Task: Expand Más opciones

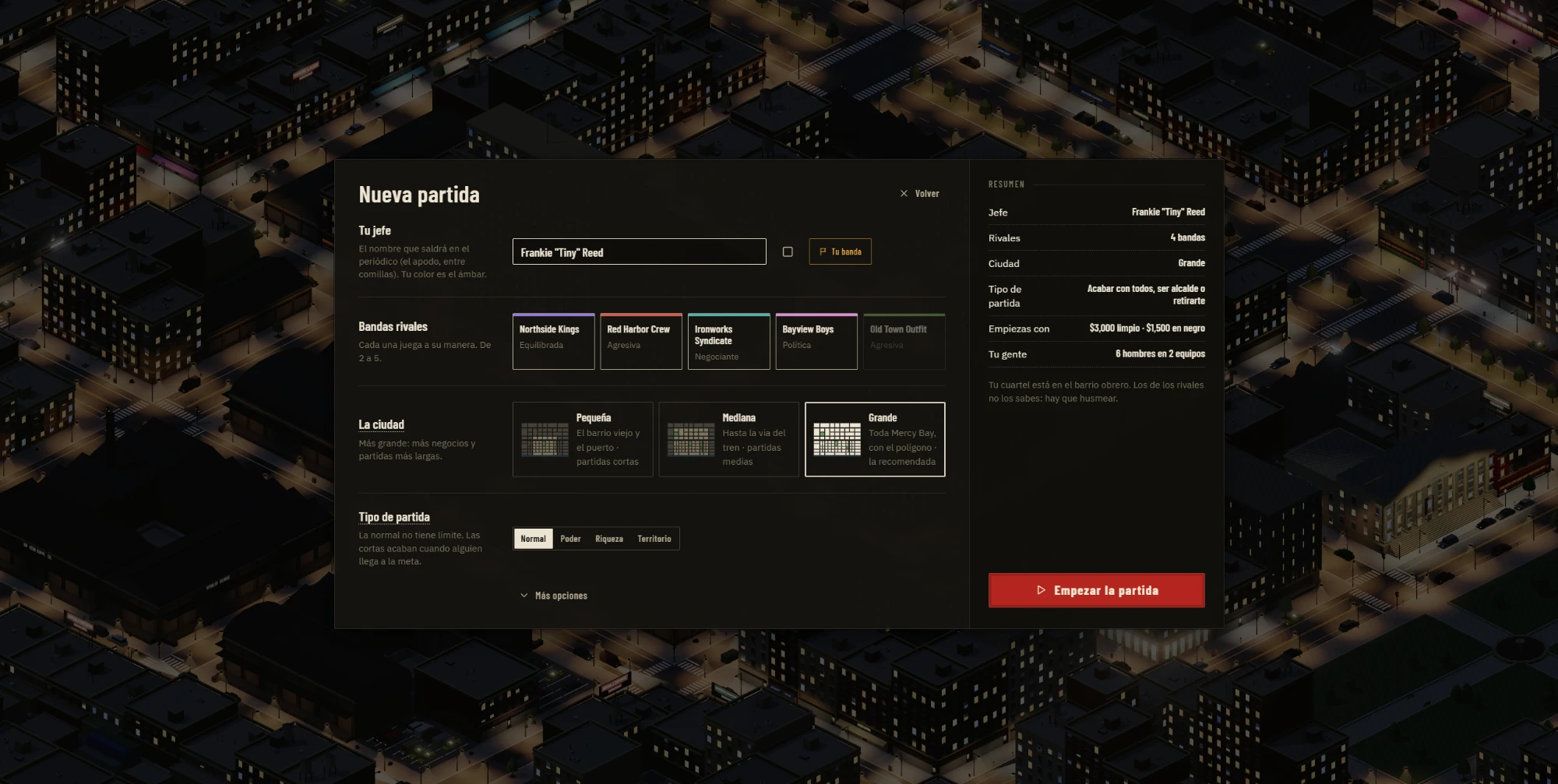Action: pos(554,596)
